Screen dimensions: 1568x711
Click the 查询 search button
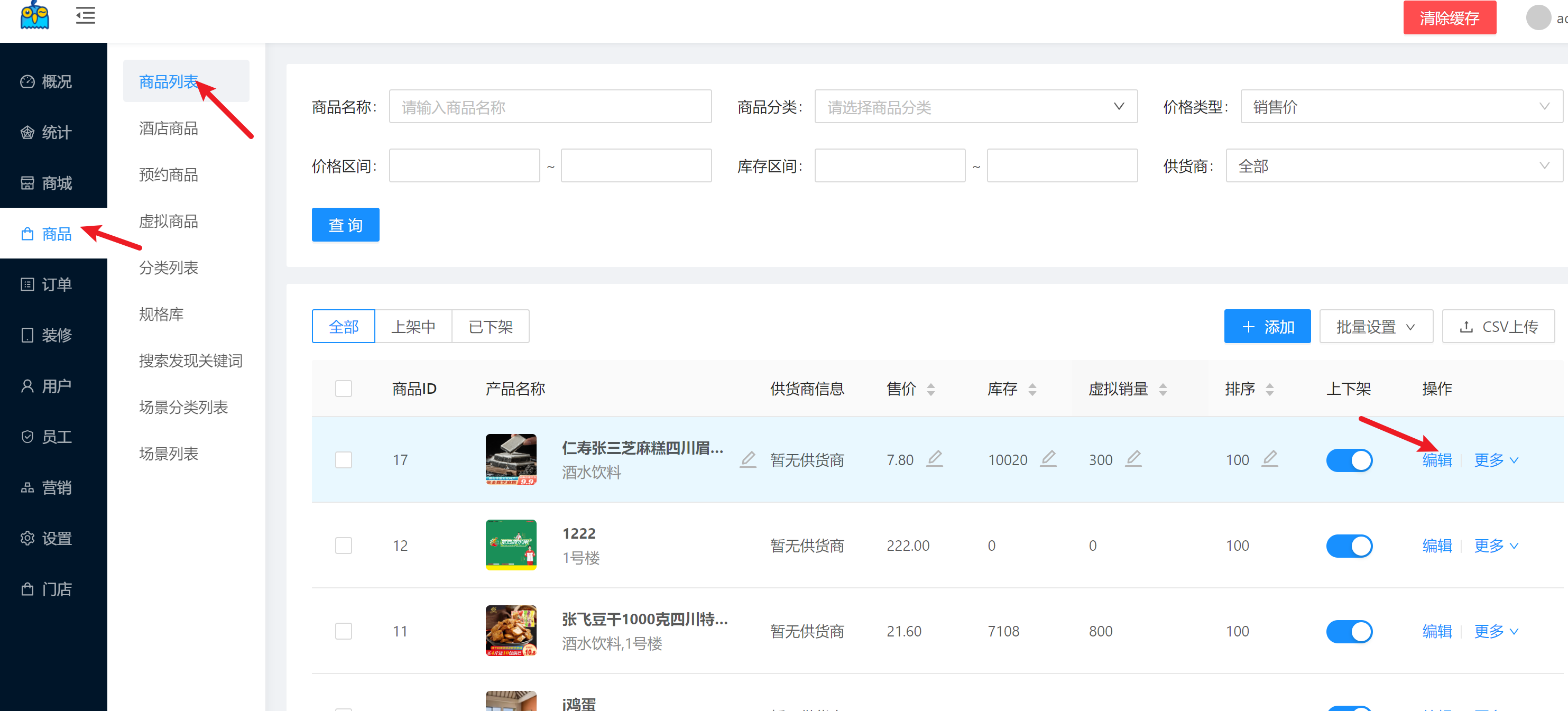[345, 225]
